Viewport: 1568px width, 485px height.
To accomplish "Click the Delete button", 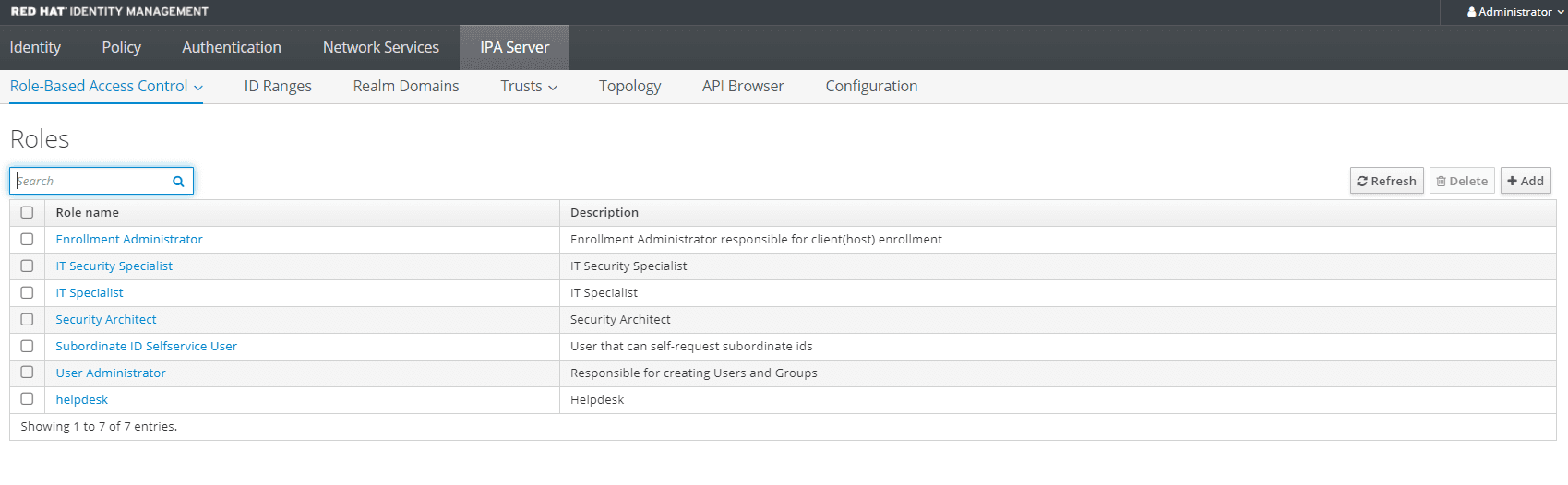I will click(x=1462, y=181).
